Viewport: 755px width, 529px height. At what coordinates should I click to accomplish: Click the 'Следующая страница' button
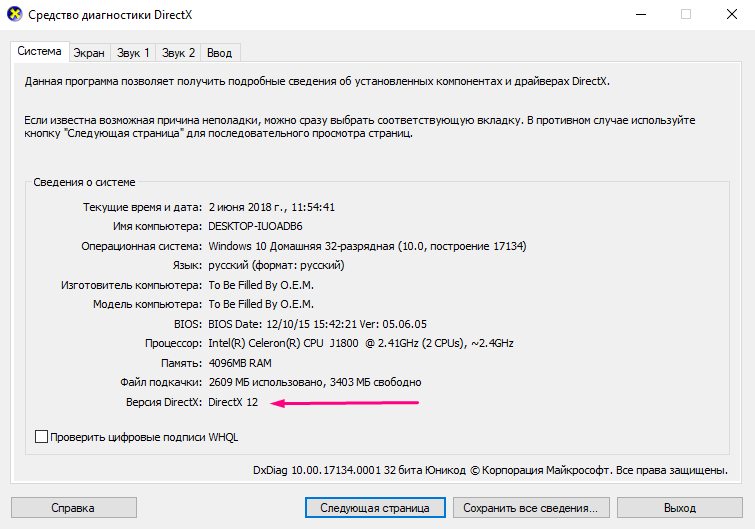pos(375,508)
